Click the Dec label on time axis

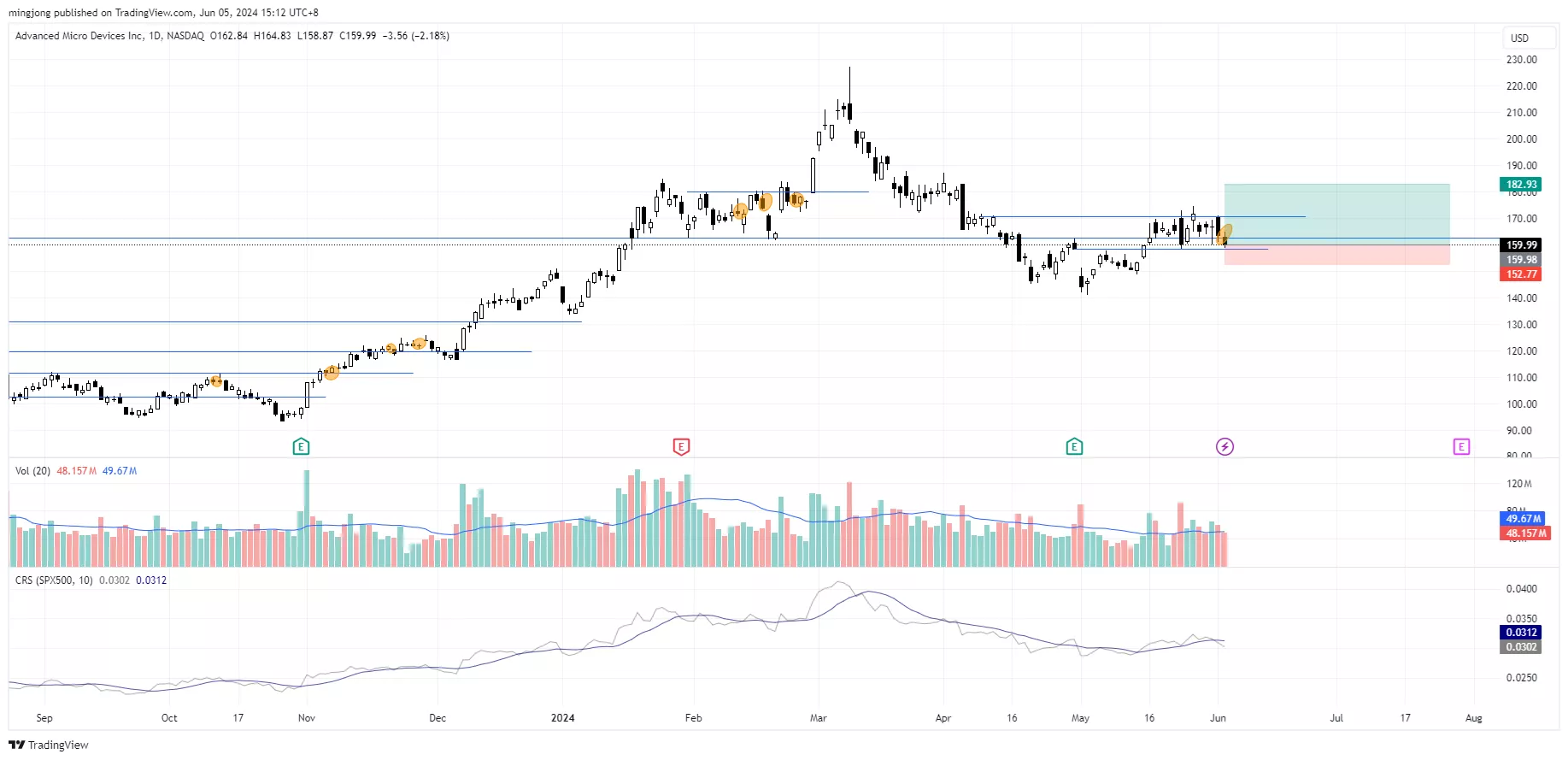438,718
